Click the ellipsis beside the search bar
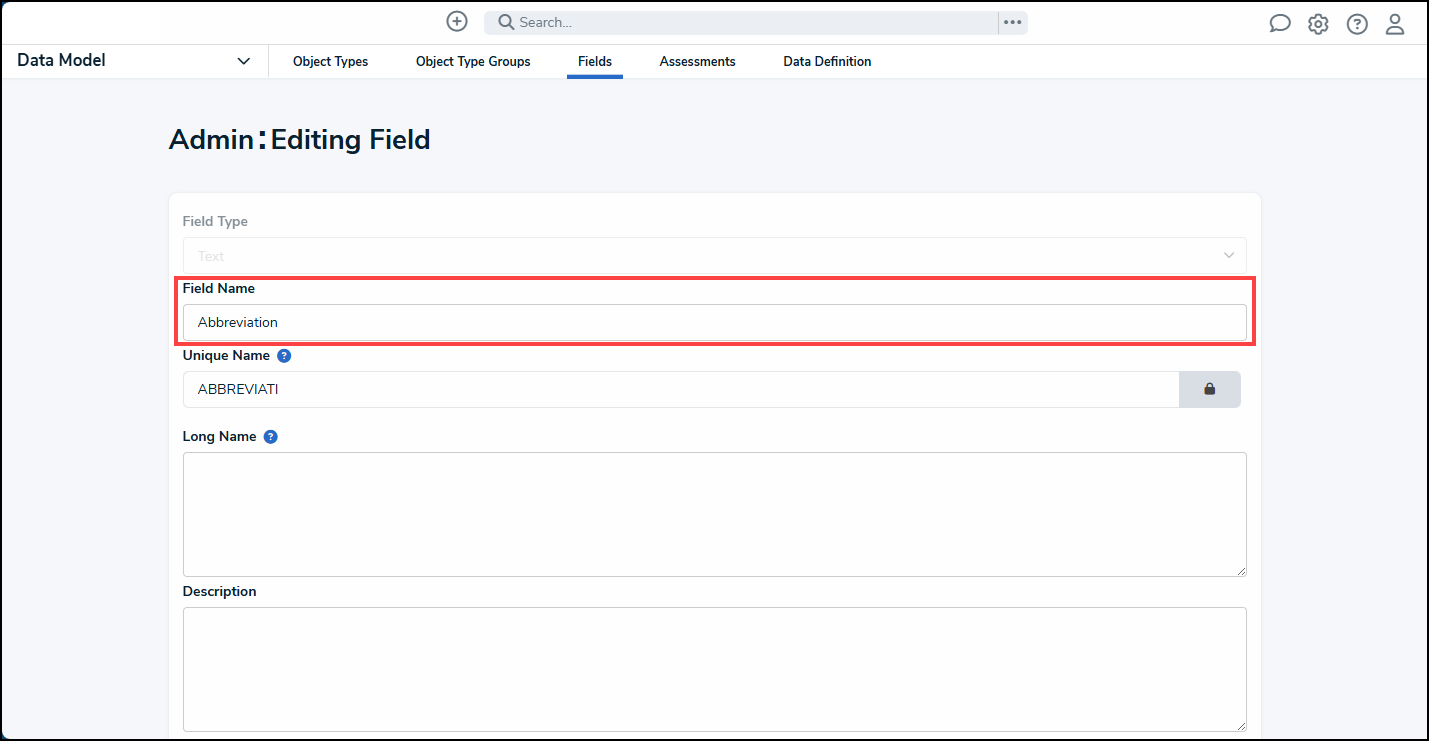The height and width of the screenshot is (741, 1429). click(x=1012, y=22)
